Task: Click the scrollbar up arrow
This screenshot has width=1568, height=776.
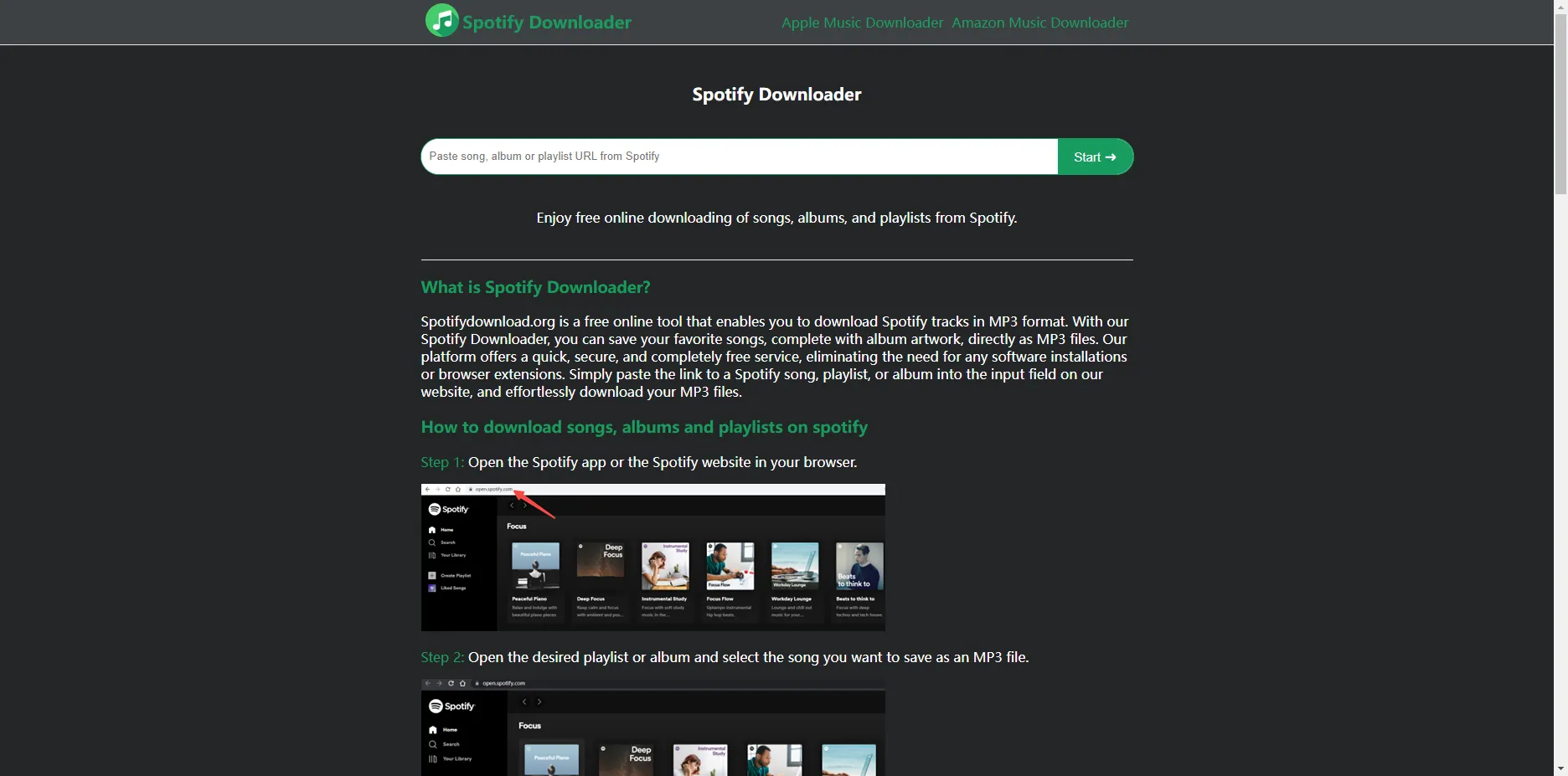Action: pos(1561,6)
